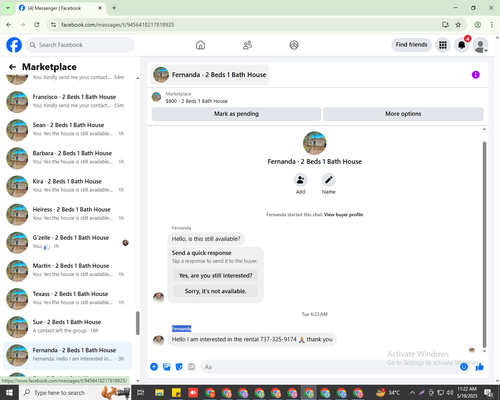Open the Groups icon in top navigation

(294, 45)
